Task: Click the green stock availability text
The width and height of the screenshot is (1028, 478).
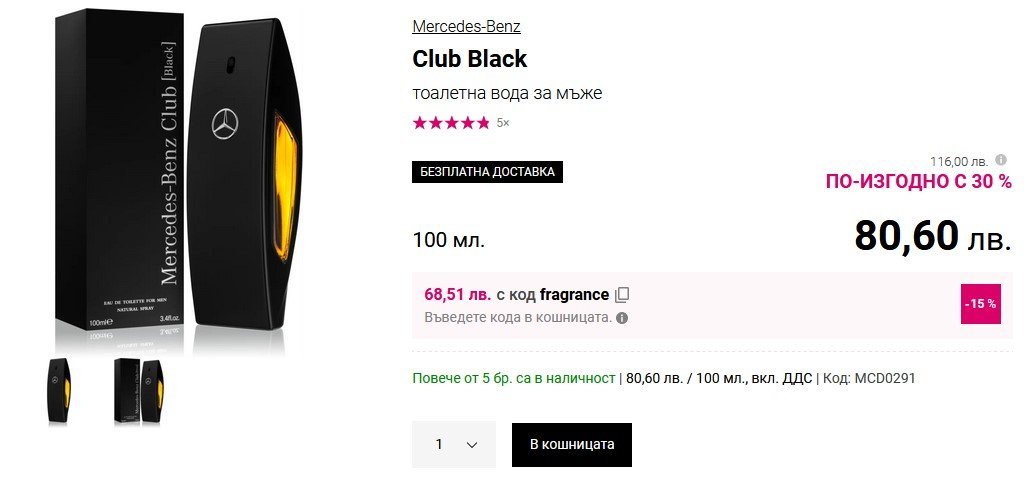Action: coord(514,379)
